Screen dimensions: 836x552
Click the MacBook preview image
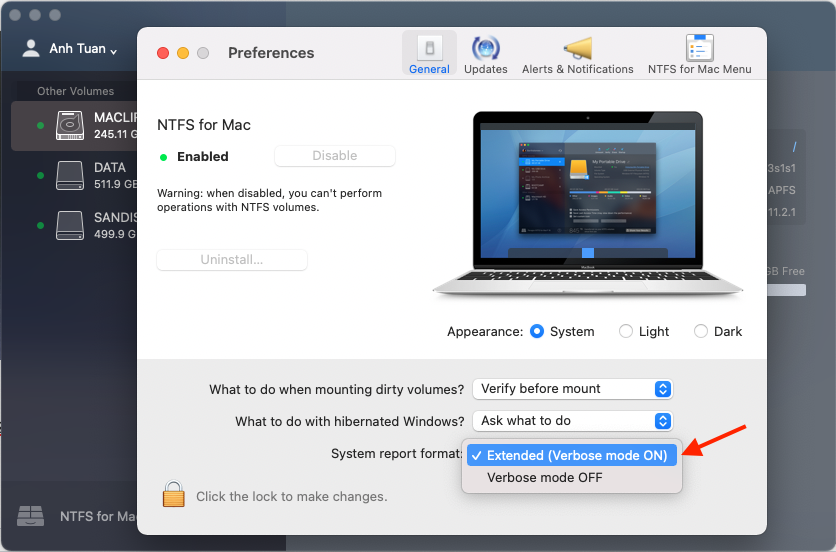point(587,205)
